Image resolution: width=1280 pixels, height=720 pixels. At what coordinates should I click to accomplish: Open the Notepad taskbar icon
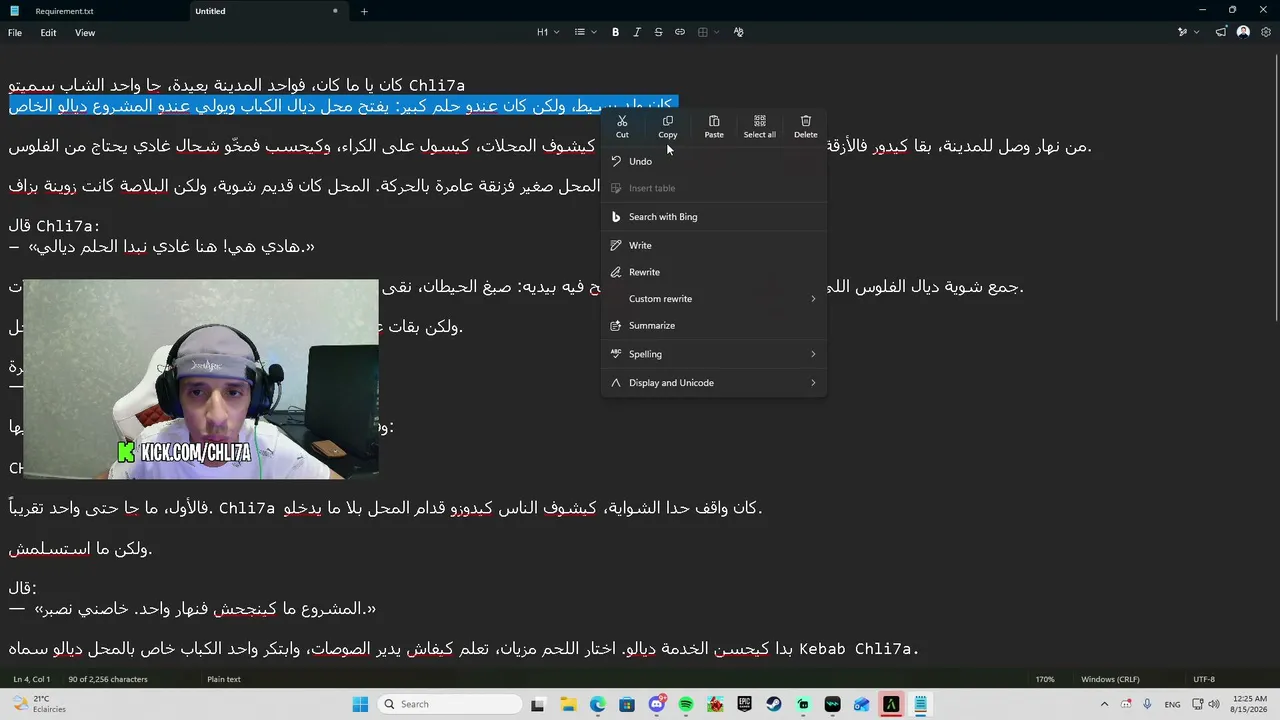pyautogui.click(x=921, y=704)
